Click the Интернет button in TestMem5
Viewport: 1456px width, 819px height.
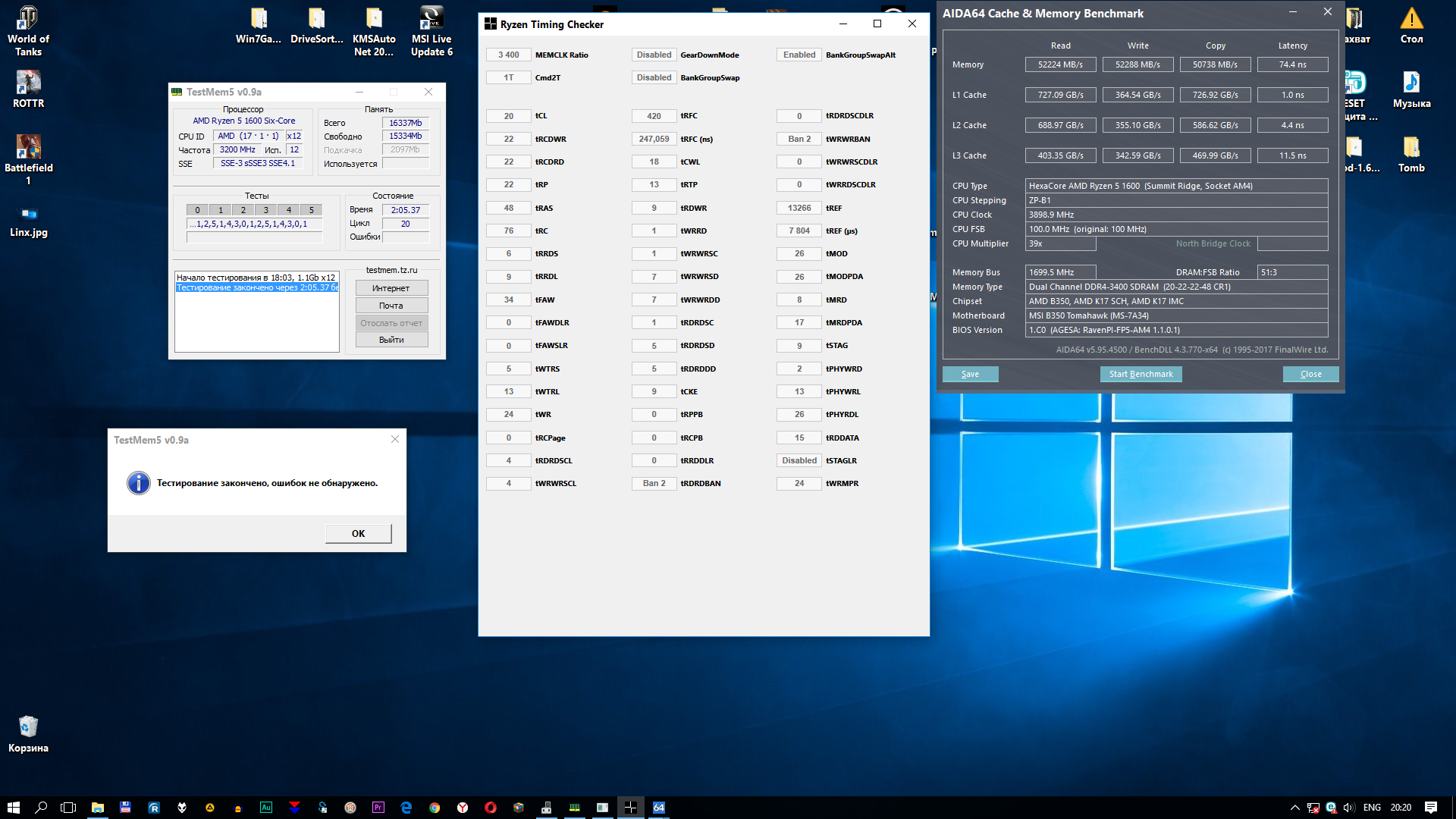[x=391, y=288]
